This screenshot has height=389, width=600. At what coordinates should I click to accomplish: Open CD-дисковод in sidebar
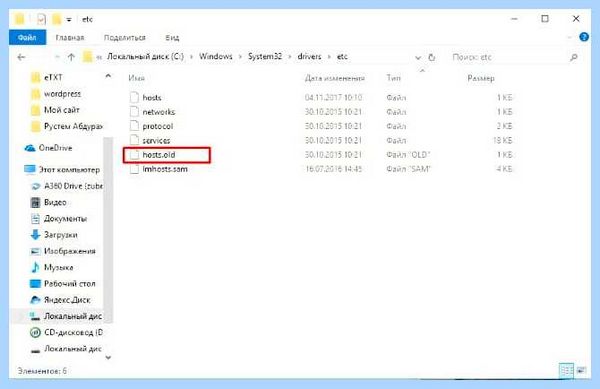73,332
